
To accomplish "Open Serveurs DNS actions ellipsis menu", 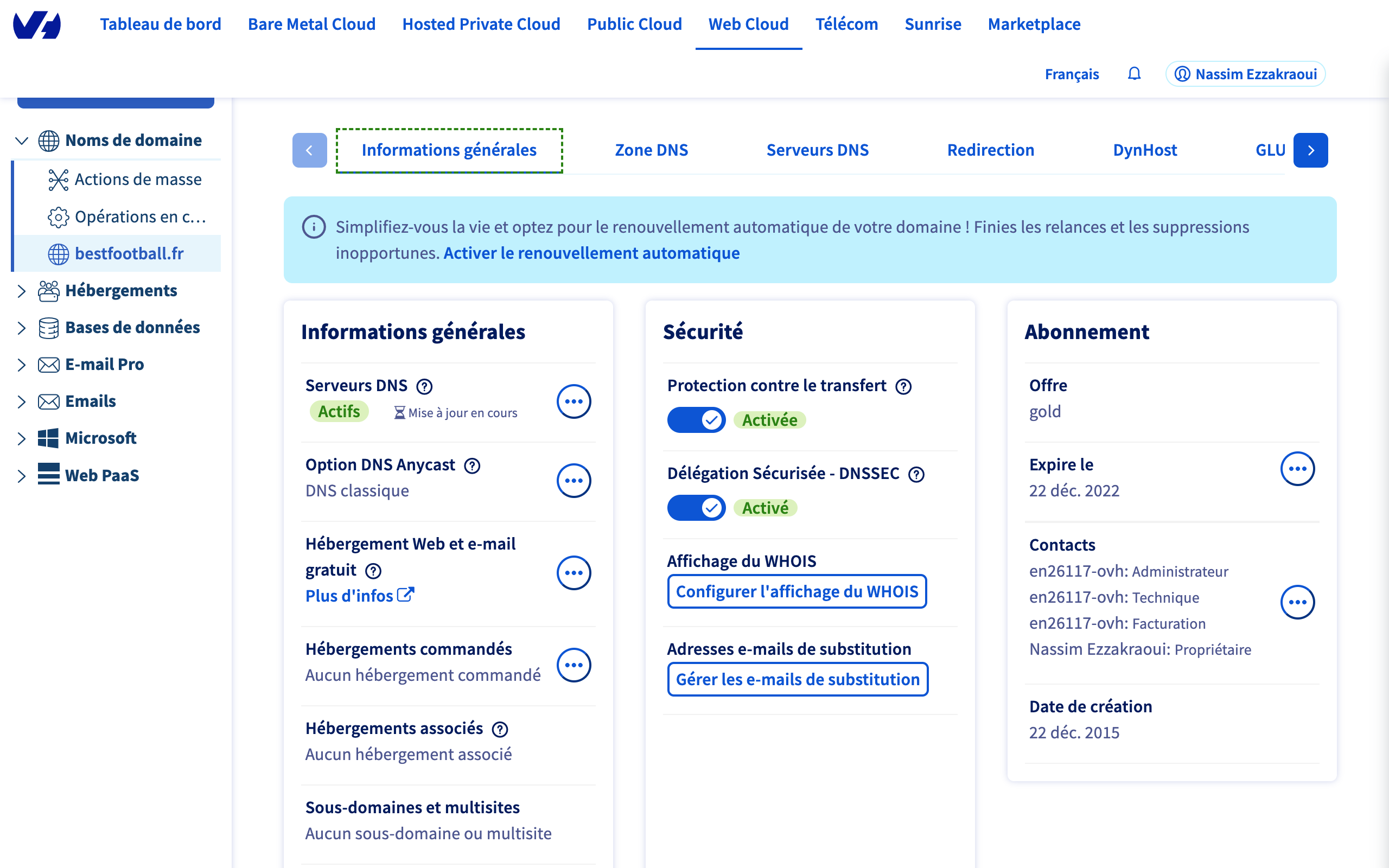I will coord(574,401).
